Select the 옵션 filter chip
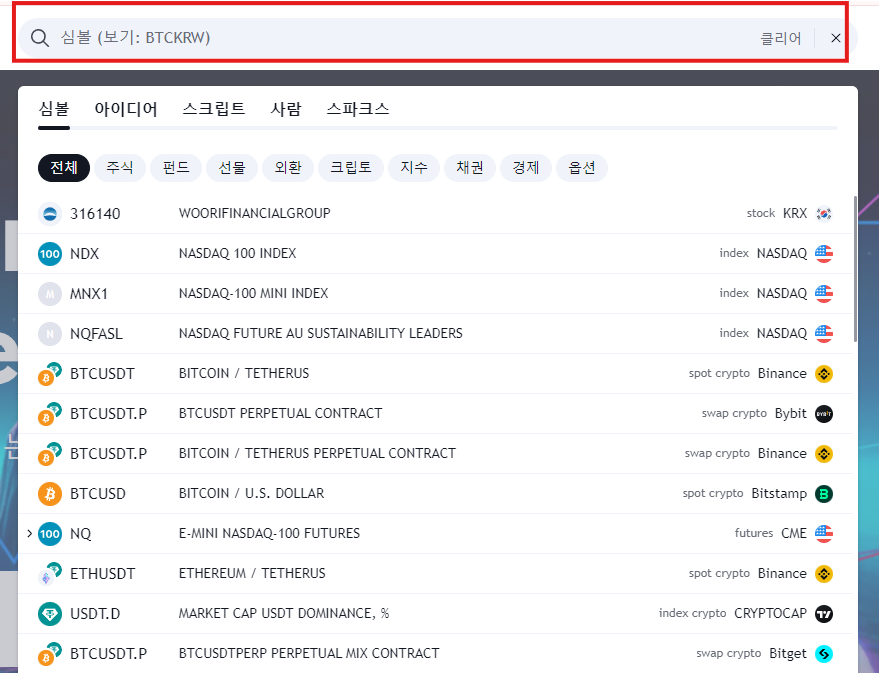Image resolution: width=879 pixels, height=673 pixels. pos(582,168)
